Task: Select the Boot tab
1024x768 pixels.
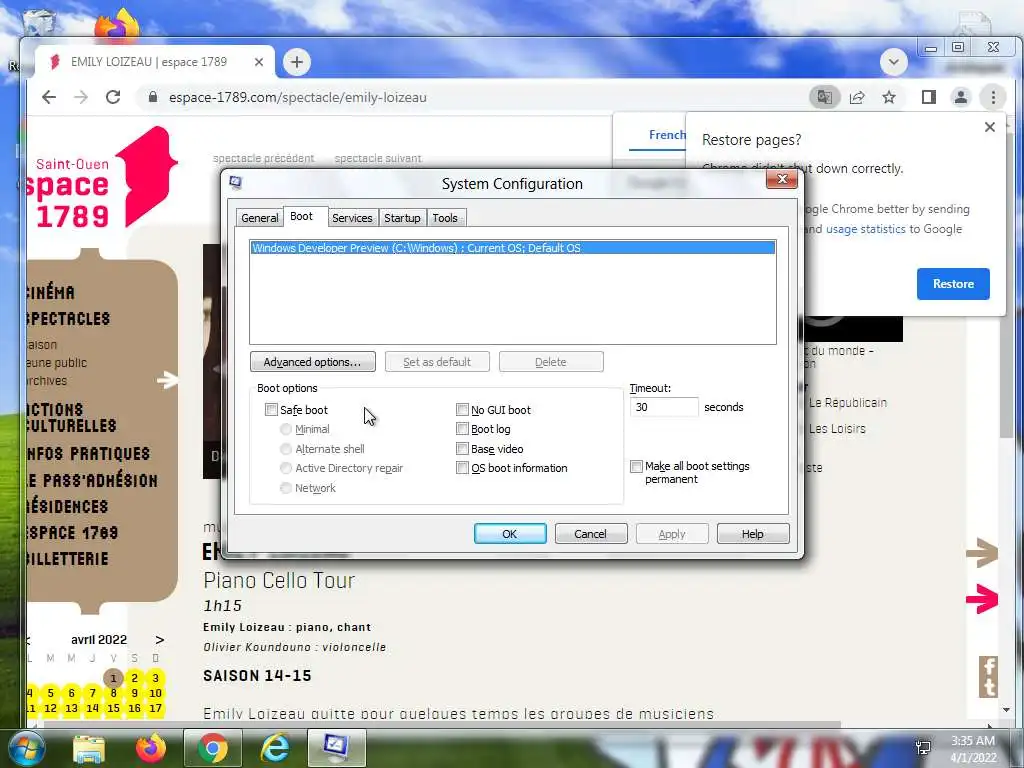Action: [301, 216]
